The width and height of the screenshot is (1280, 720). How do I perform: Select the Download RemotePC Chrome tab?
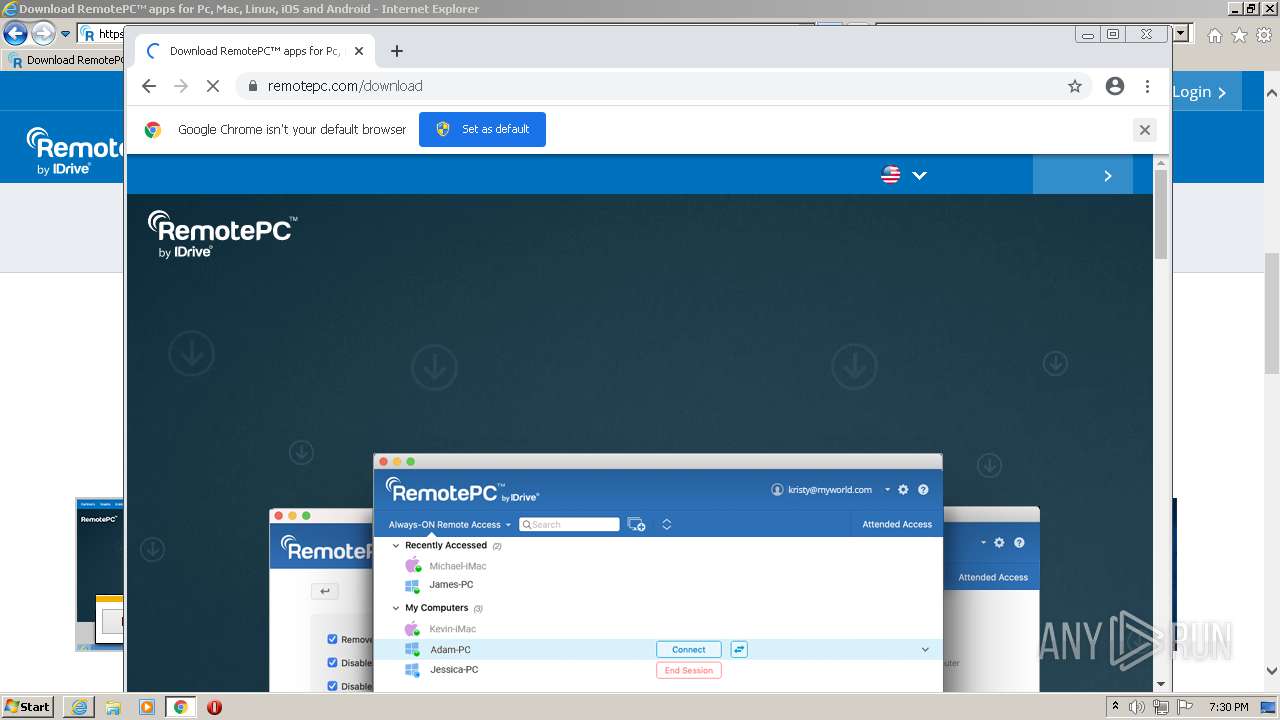click(x=255, y=51)
